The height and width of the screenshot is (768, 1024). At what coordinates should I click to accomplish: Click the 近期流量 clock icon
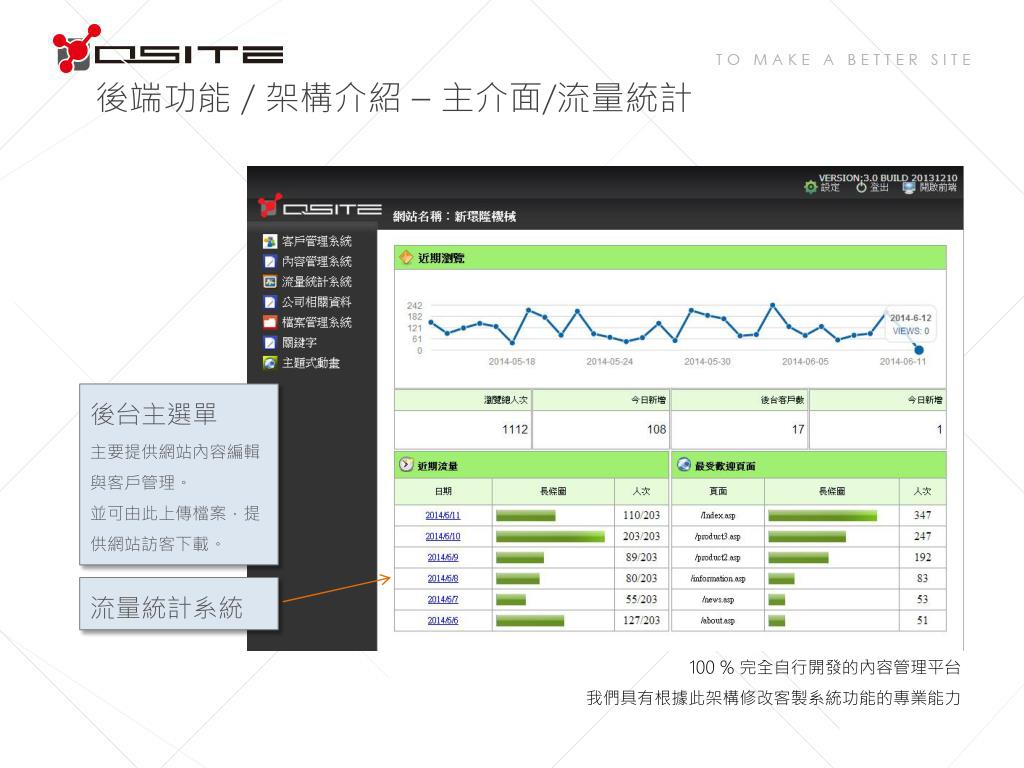click(x=406, y=464)
